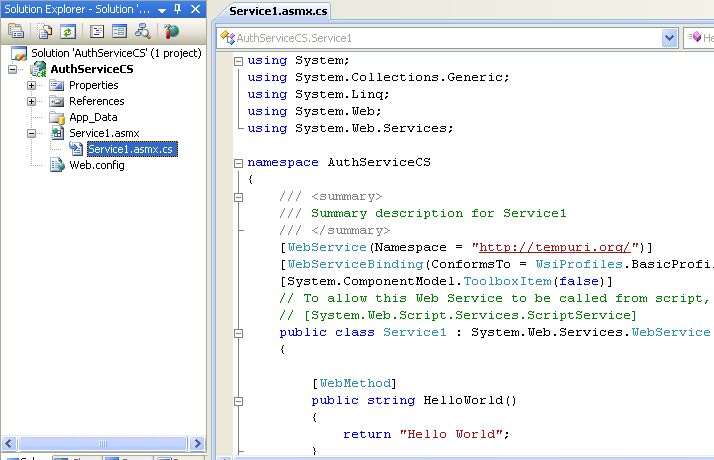Open the Solution Explorer window position dropdown arrow
714x460 pixels.
click(162, 10)
